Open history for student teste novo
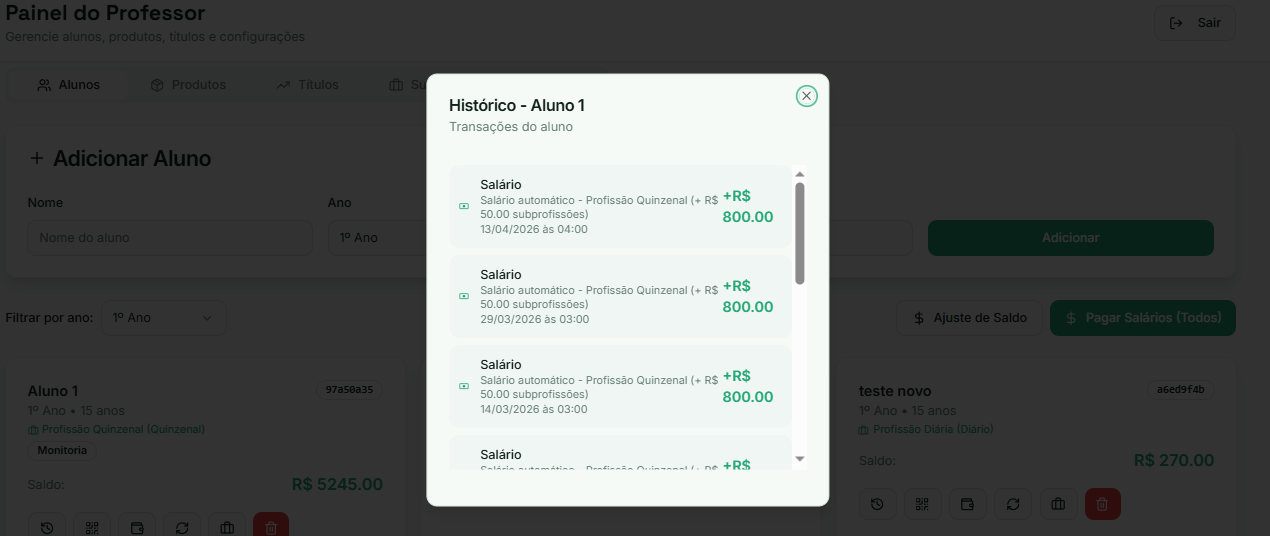This screenshot has width=1270, height=536. [x=877, y=504]
